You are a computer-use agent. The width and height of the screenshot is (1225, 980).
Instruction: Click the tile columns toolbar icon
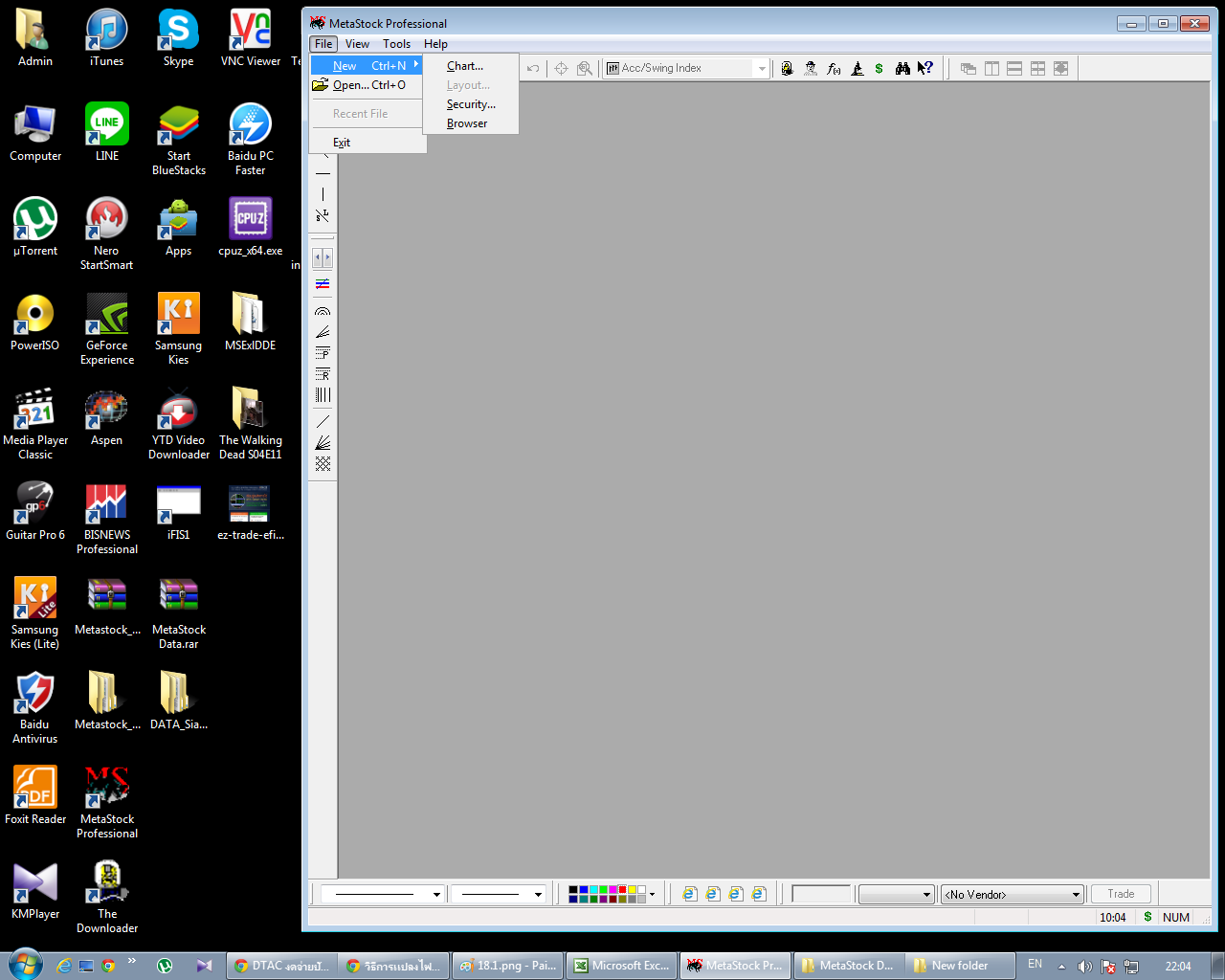coord(991,68)
